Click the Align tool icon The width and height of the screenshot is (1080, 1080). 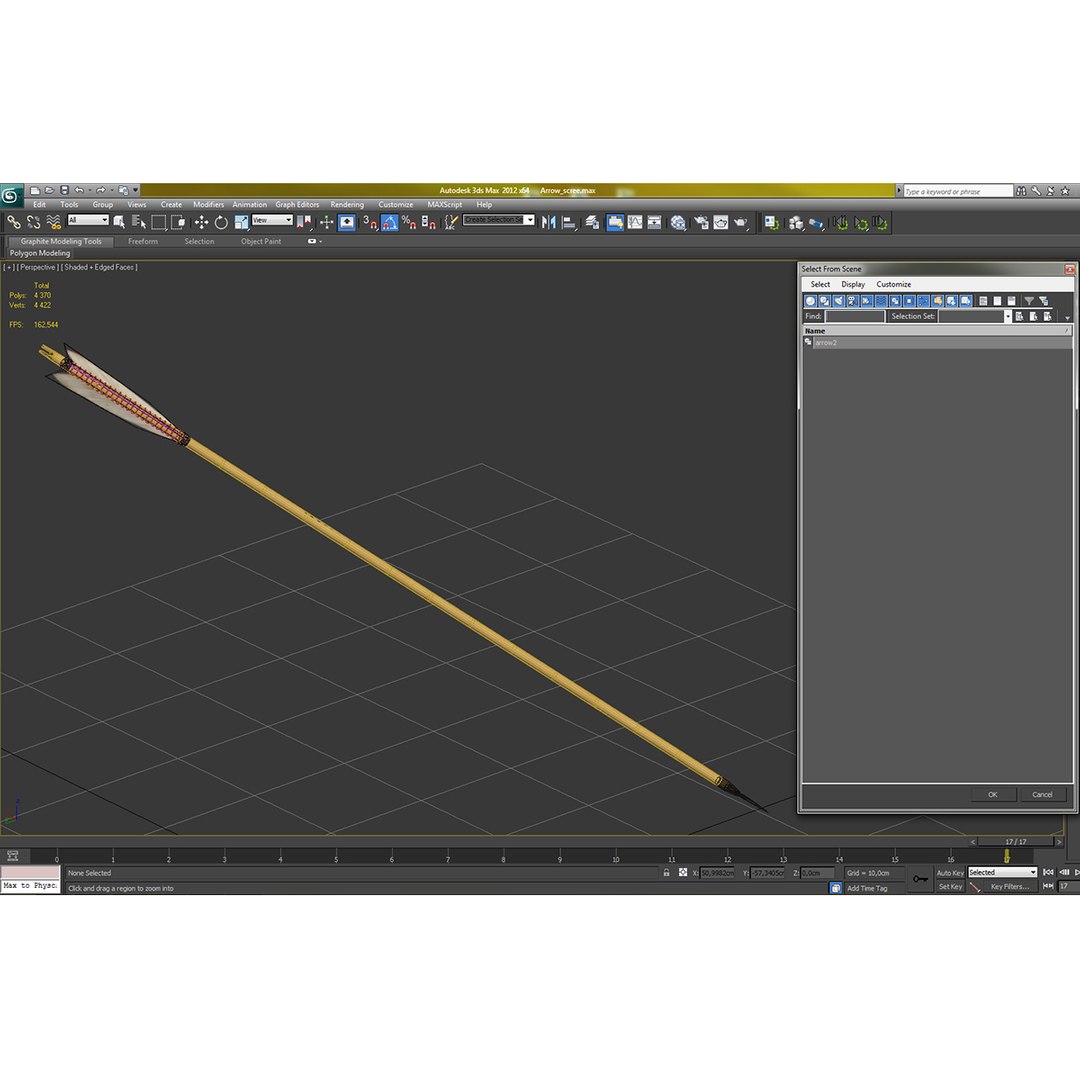pyautogui.click(x=569, y=222)
